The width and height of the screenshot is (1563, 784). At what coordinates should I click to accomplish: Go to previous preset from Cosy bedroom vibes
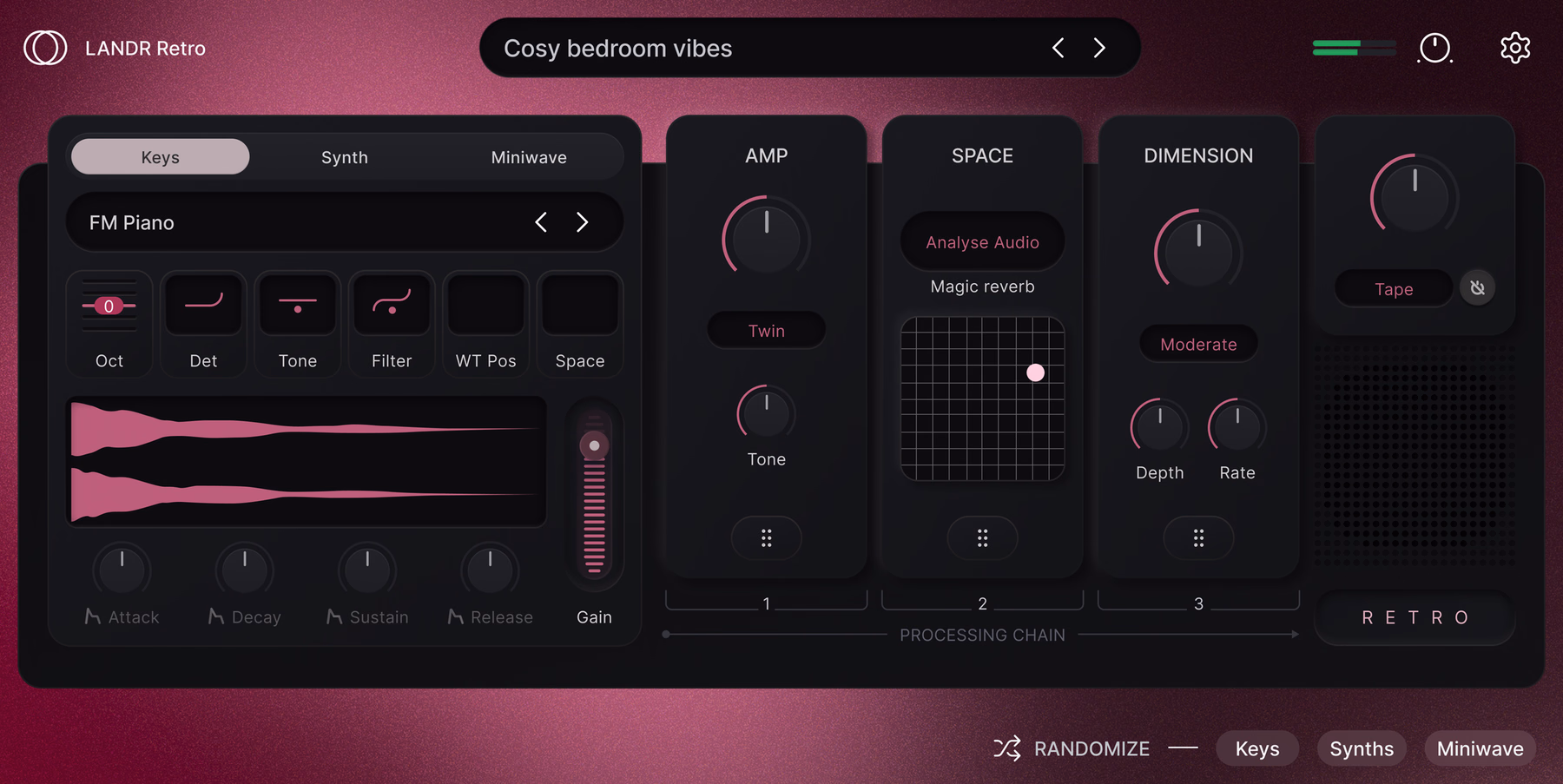pyautogui.click(x=1058, y=48)
